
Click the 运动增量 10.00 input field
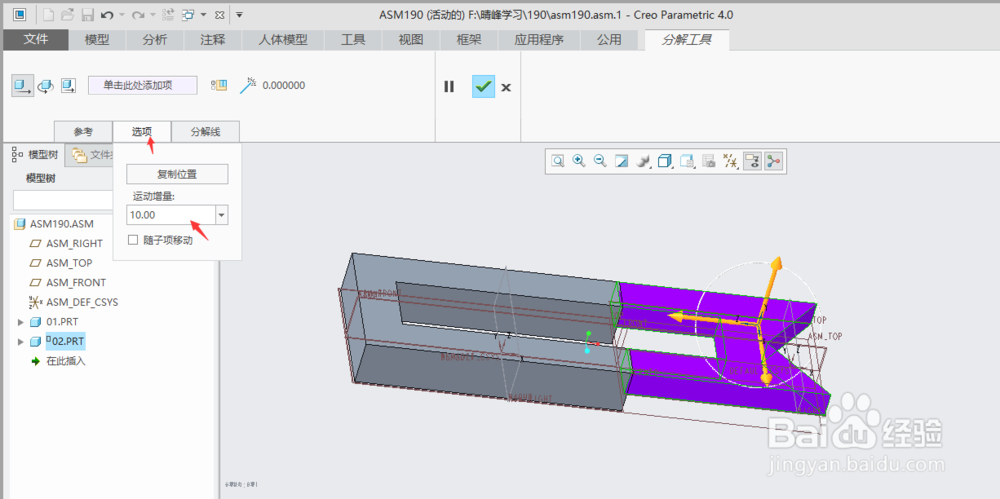coord(171,215)
